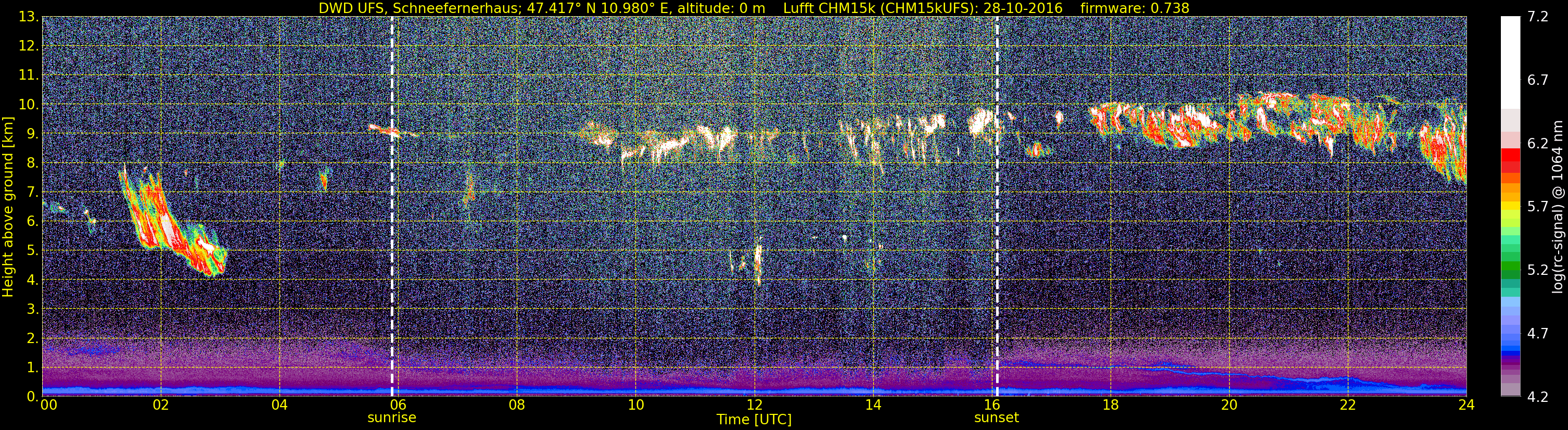Click the '4.2' colorbar tick label
This screenshot has width=1568, height=430.
coord(1538,397)
